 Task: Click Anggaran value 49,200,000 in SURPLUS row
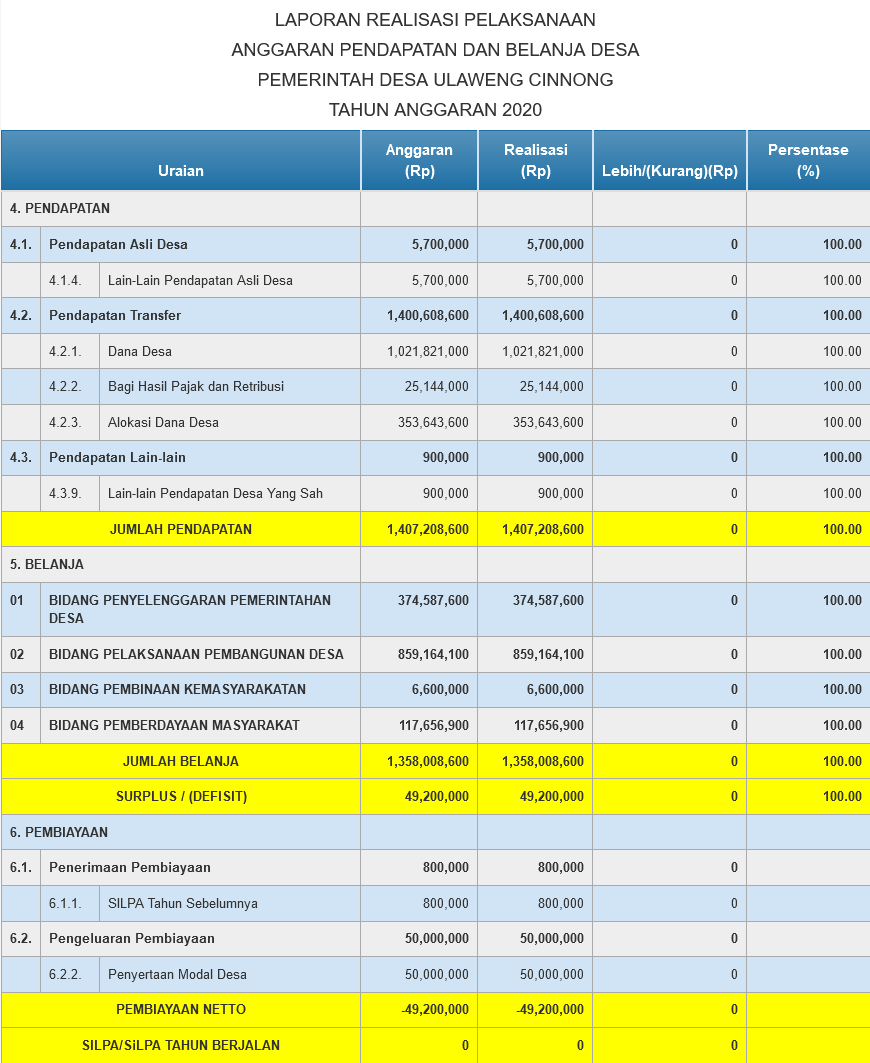click(x=437, y=797)
